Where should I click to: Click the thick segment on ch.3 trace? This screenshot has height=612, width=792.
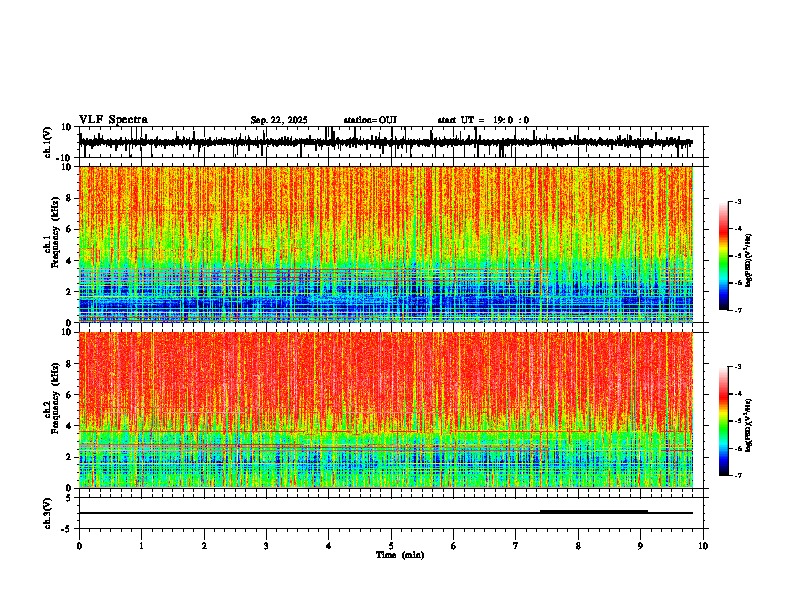[x=594, y=512]
